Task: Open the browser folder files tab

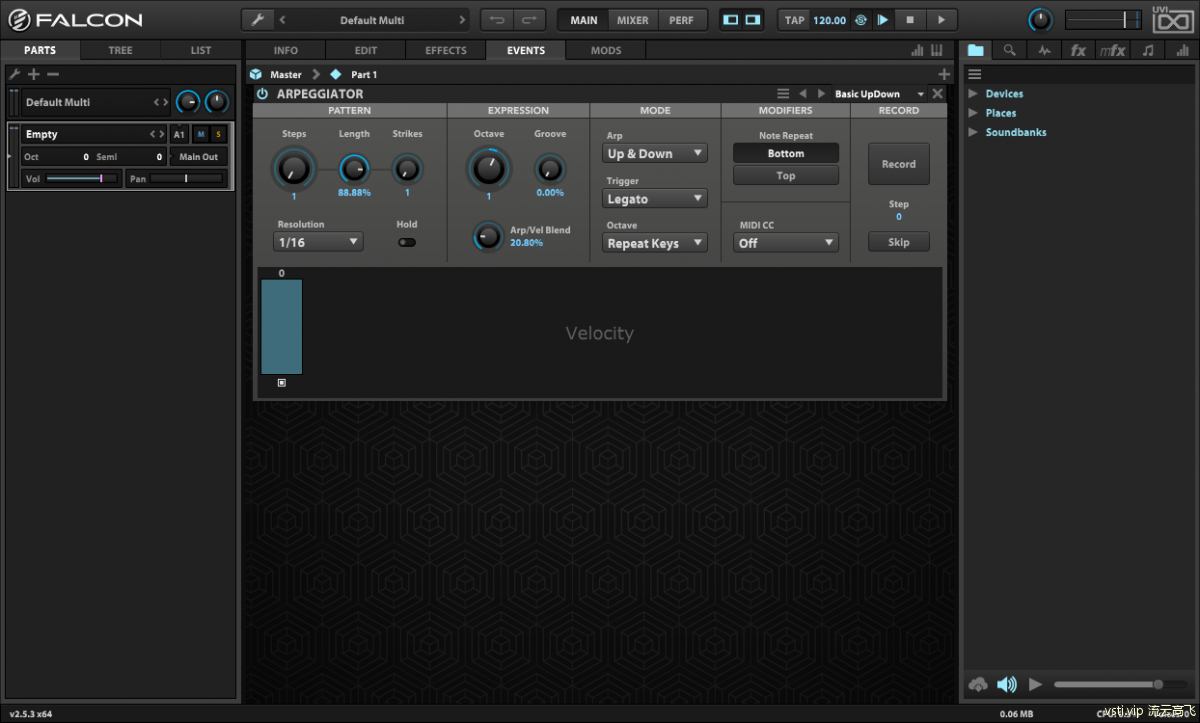Action: 976,50
